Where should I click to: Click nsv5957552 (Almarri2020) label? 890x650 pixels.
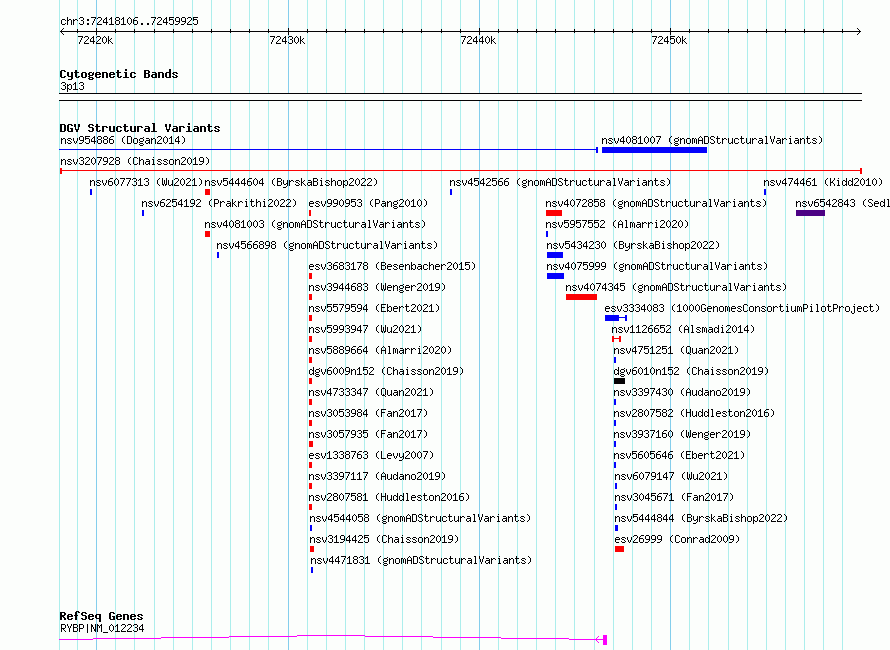pos(617,224)
